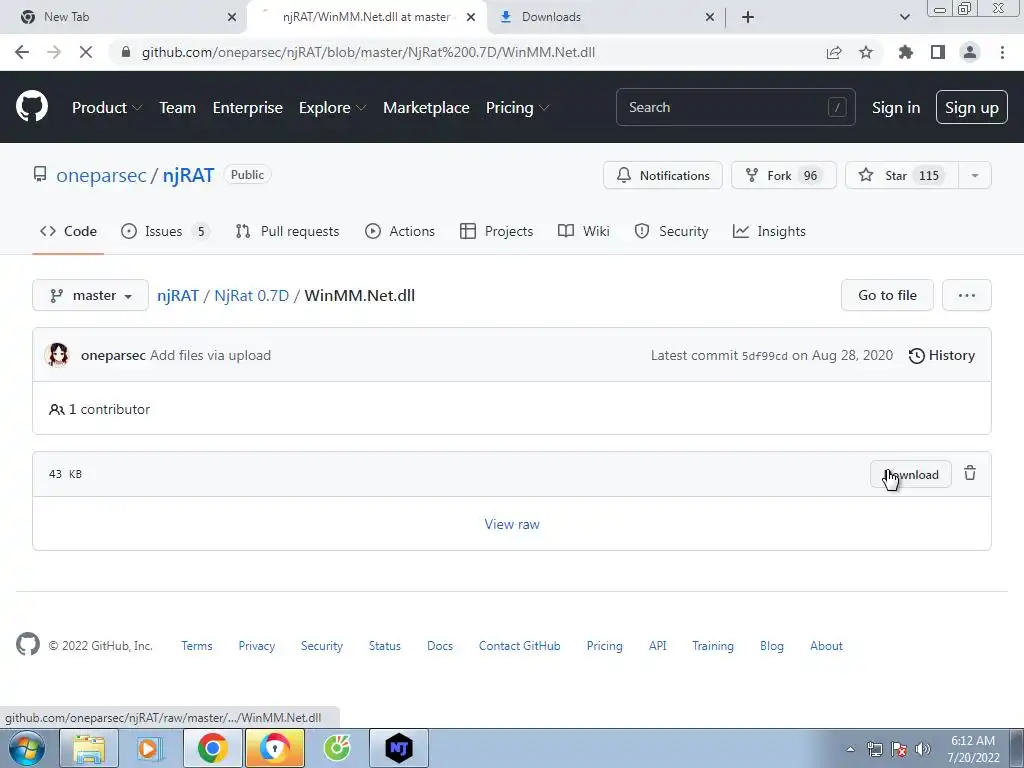This screenshot has height=768, width=1024.
Task: Open Chrome three-dot menu
Action: 1002,52
